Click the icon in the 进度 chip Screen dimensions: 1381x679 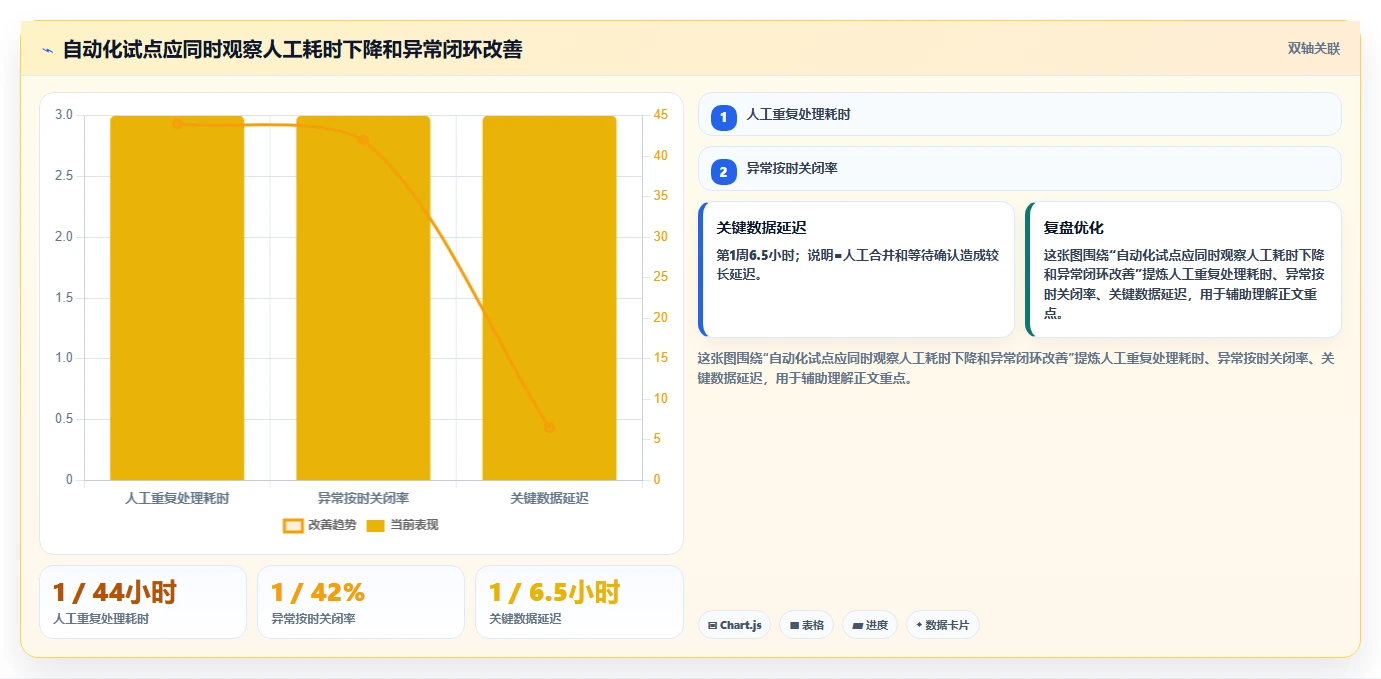[857, 626]
